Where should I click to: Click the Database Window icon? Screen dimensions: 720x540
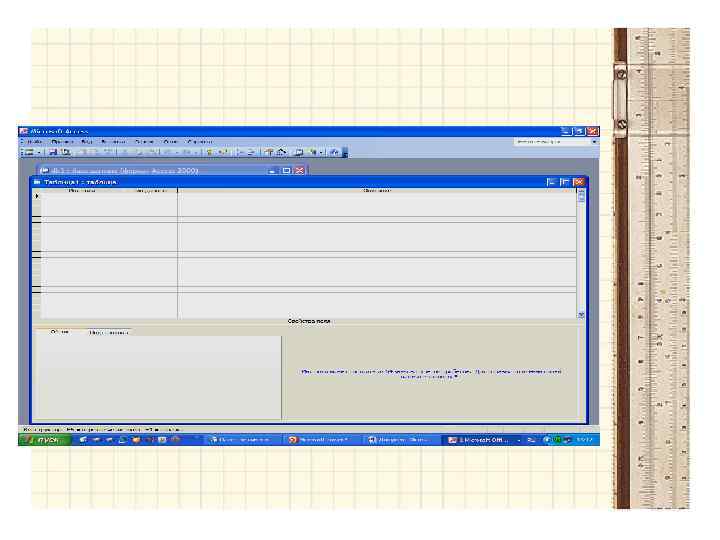pos(299,152)
